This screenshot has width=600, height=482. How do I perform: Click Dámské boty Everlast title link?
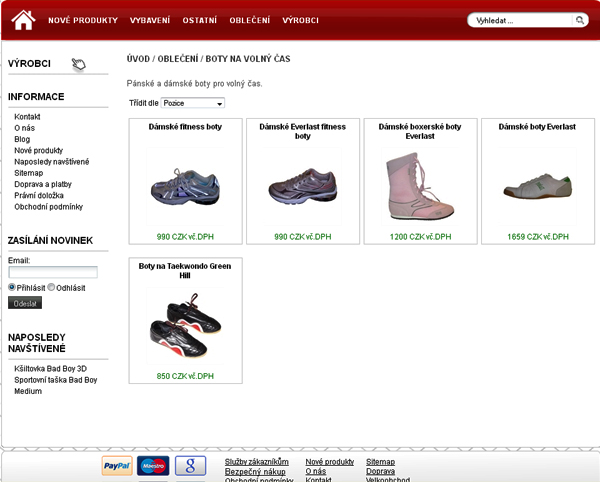tap(537, 127)
